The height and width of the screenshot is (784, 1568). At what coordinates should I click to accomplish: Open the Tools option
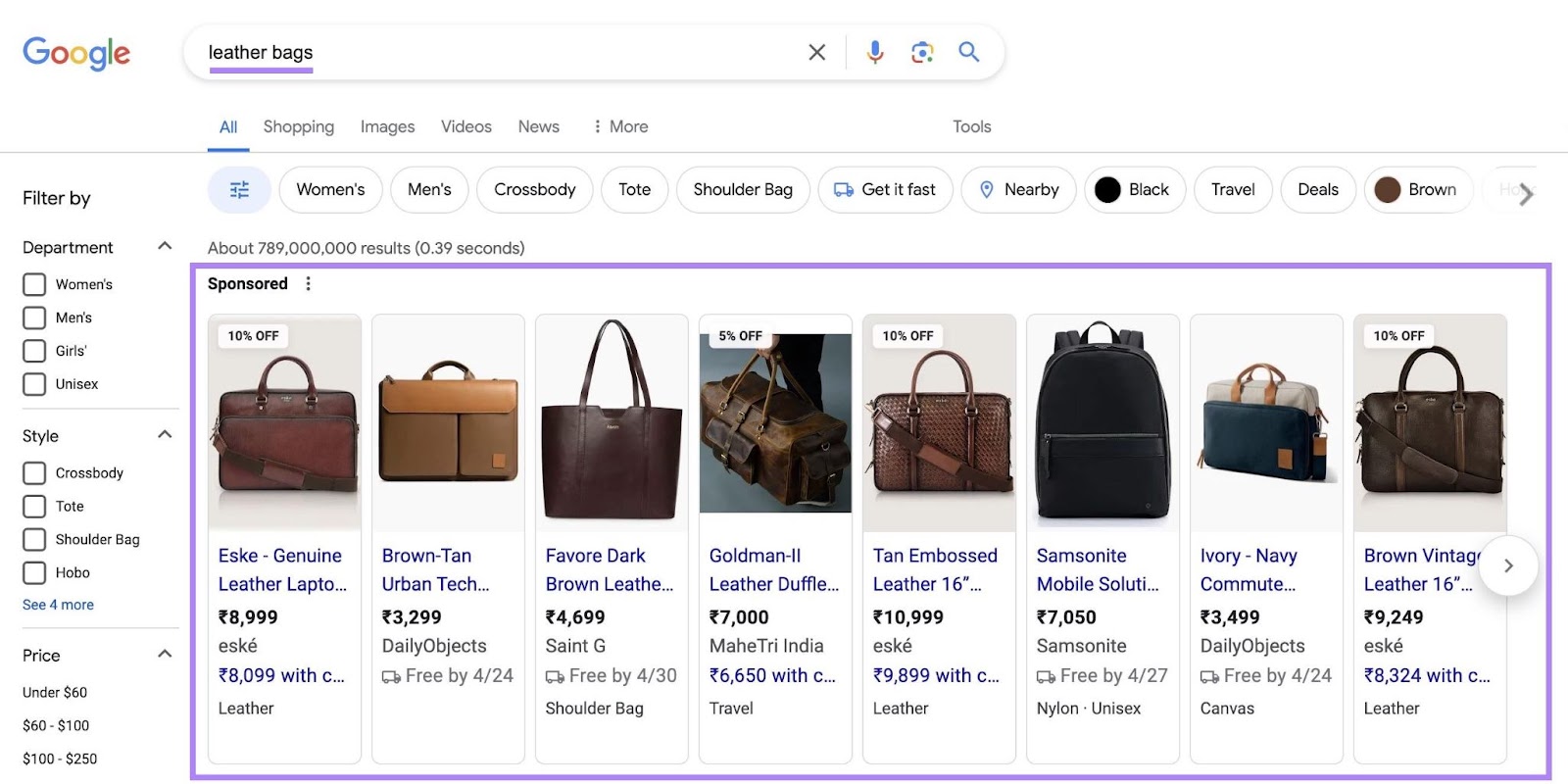tap(972, 126)
